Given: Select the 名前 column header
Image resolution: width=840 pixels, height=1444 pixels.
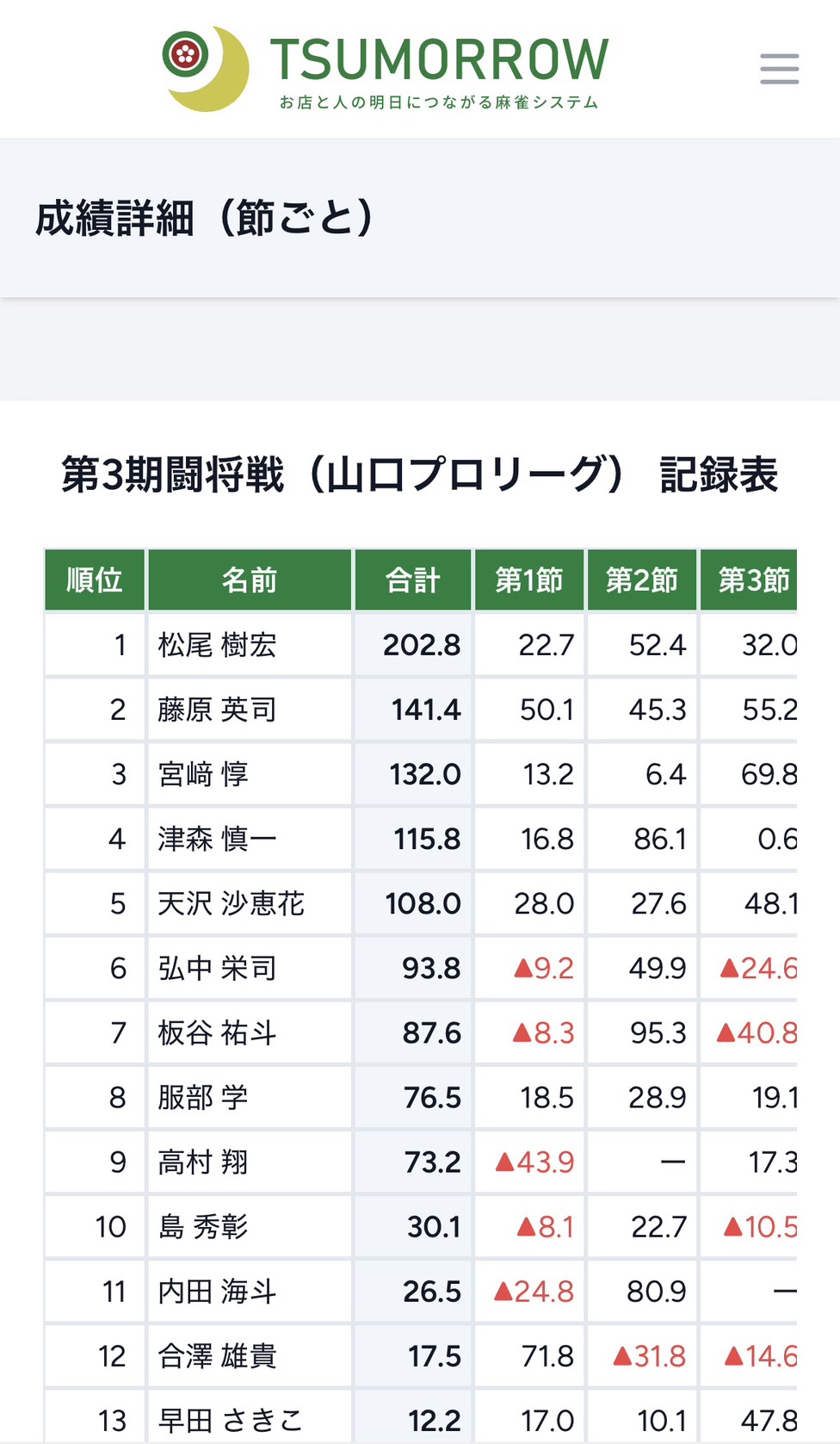Looking at the screenshot, I should (x=250, y=579).
